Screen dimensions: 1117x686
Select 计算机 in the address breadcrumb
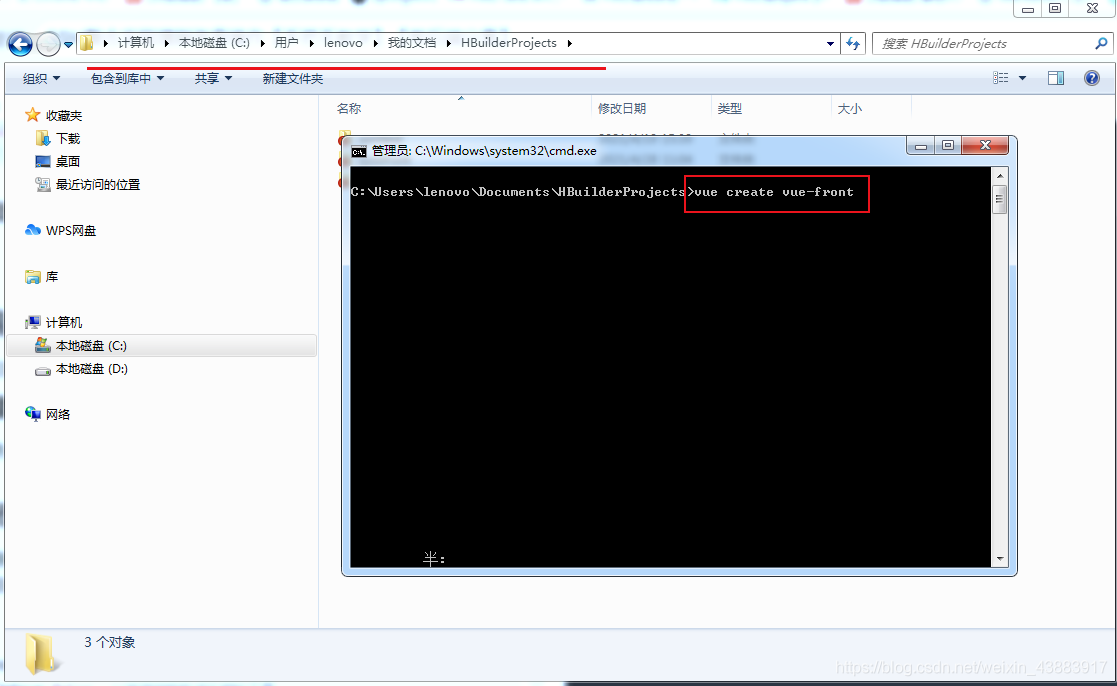[135, 43]
